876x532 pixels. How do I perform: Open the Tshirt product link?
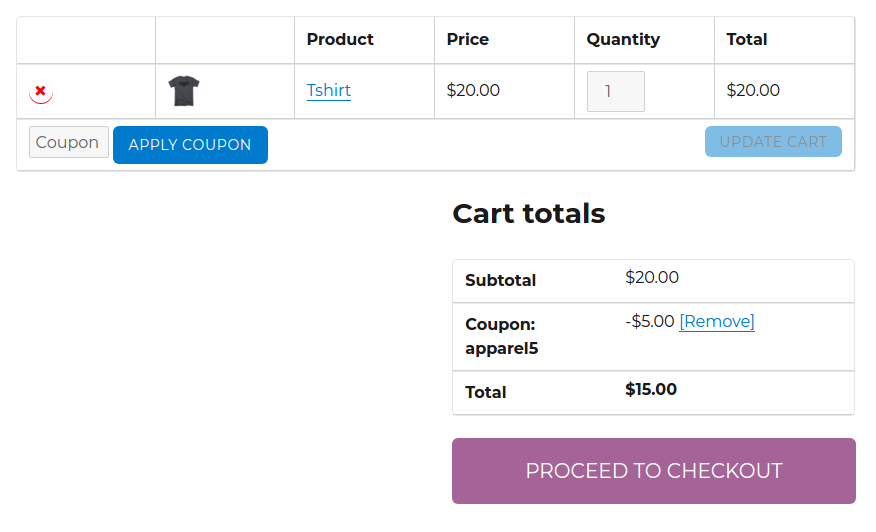pyautogui.click(x=328, y=91)
